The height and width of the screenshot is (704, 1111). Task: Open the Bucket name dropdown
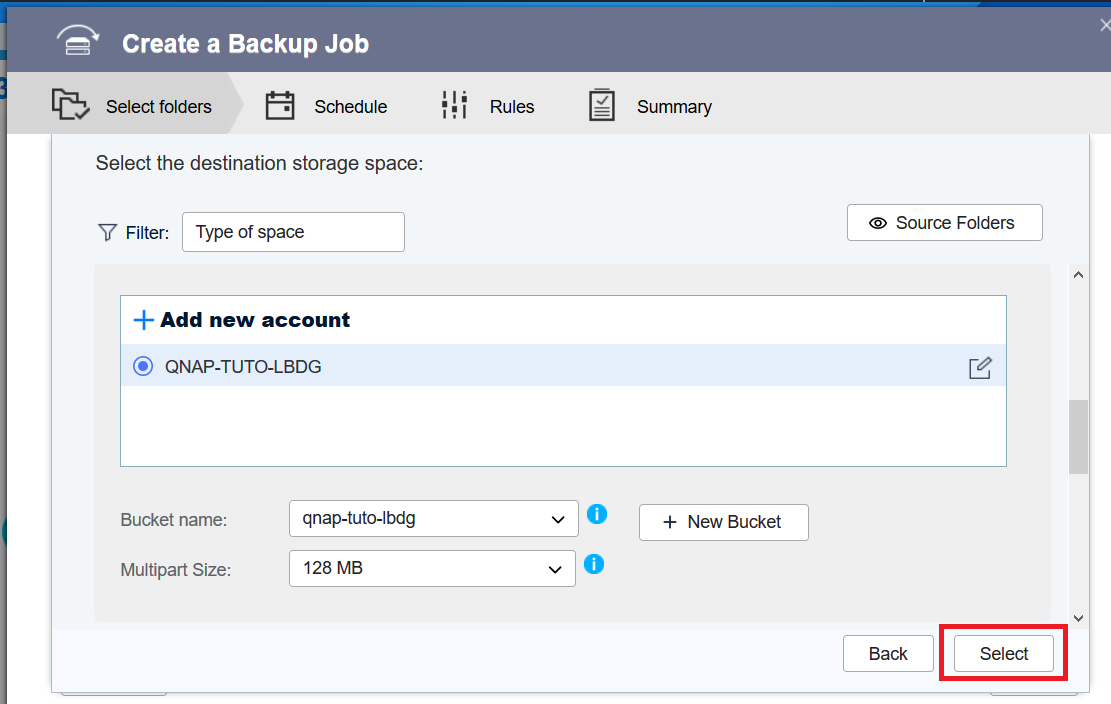434,518
